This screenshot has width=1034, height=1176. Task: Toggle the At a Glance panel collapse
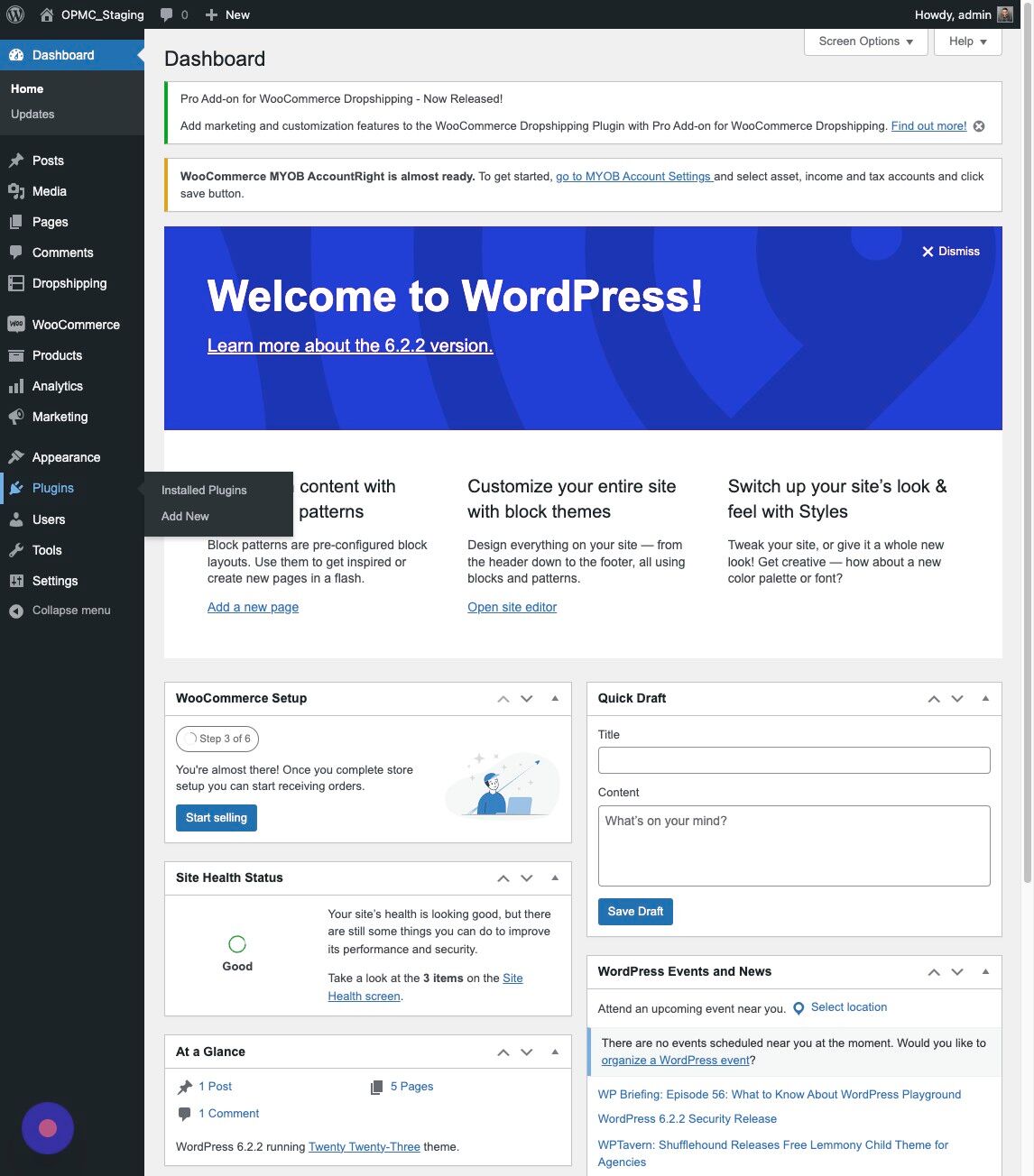point(555,1052)
